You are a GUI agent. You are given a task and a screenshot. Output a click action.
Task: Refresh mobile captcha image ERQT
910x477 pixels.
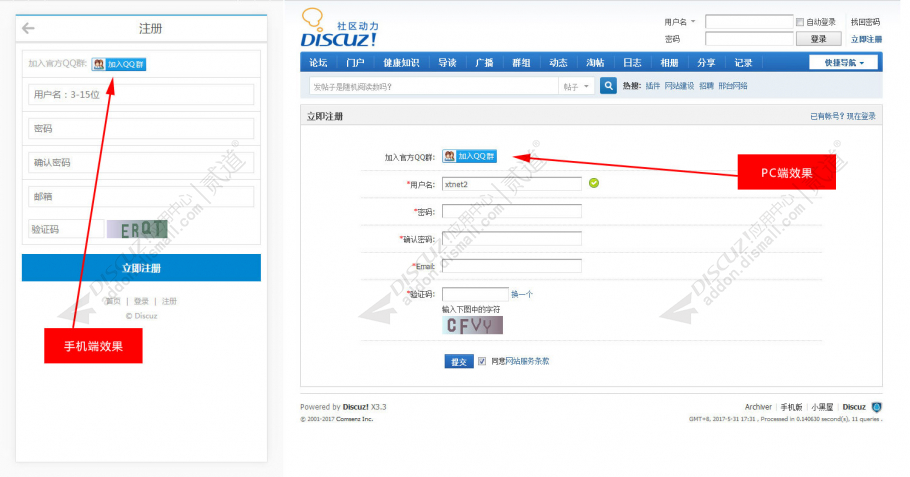click(137, 229)
